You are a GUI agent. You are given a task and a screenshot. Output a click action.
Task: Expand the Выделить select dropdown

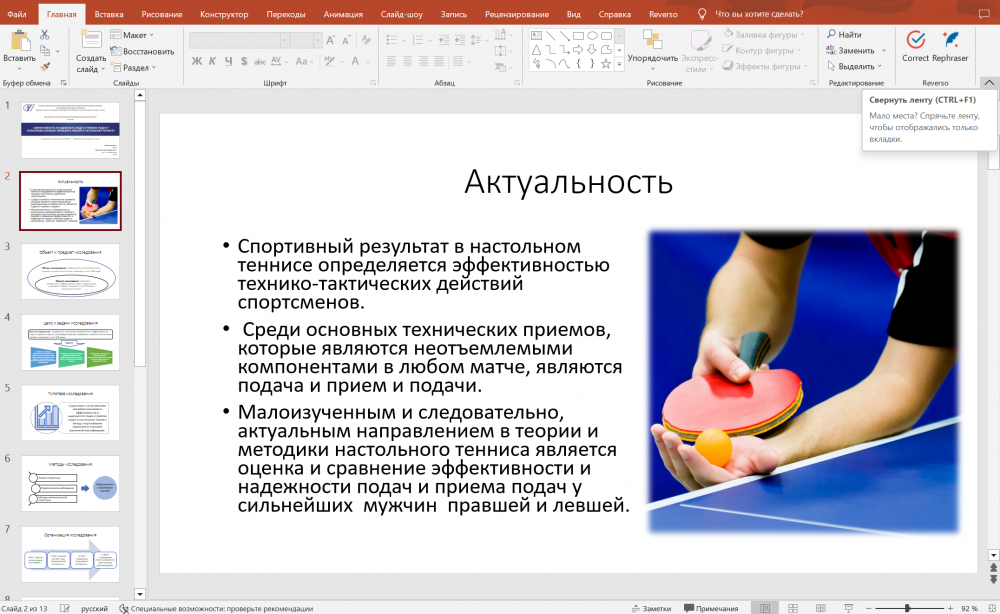(x=879, y=66)
